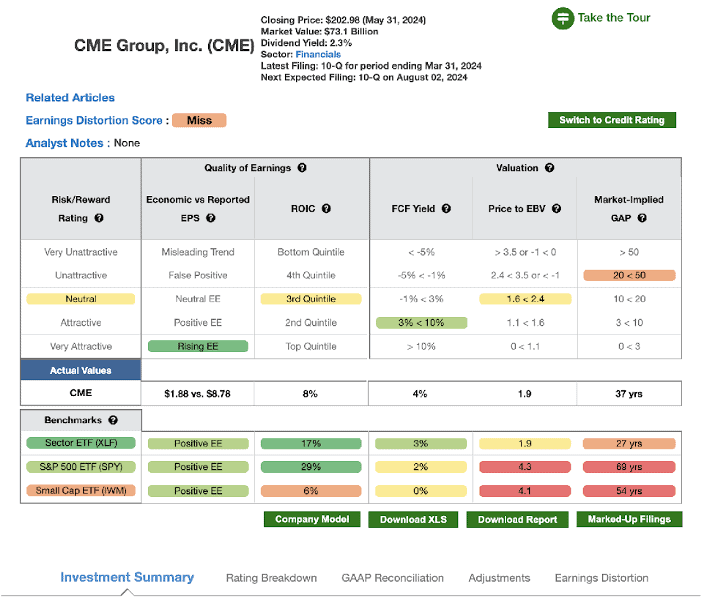Click the orange Miss score badge

199,121
